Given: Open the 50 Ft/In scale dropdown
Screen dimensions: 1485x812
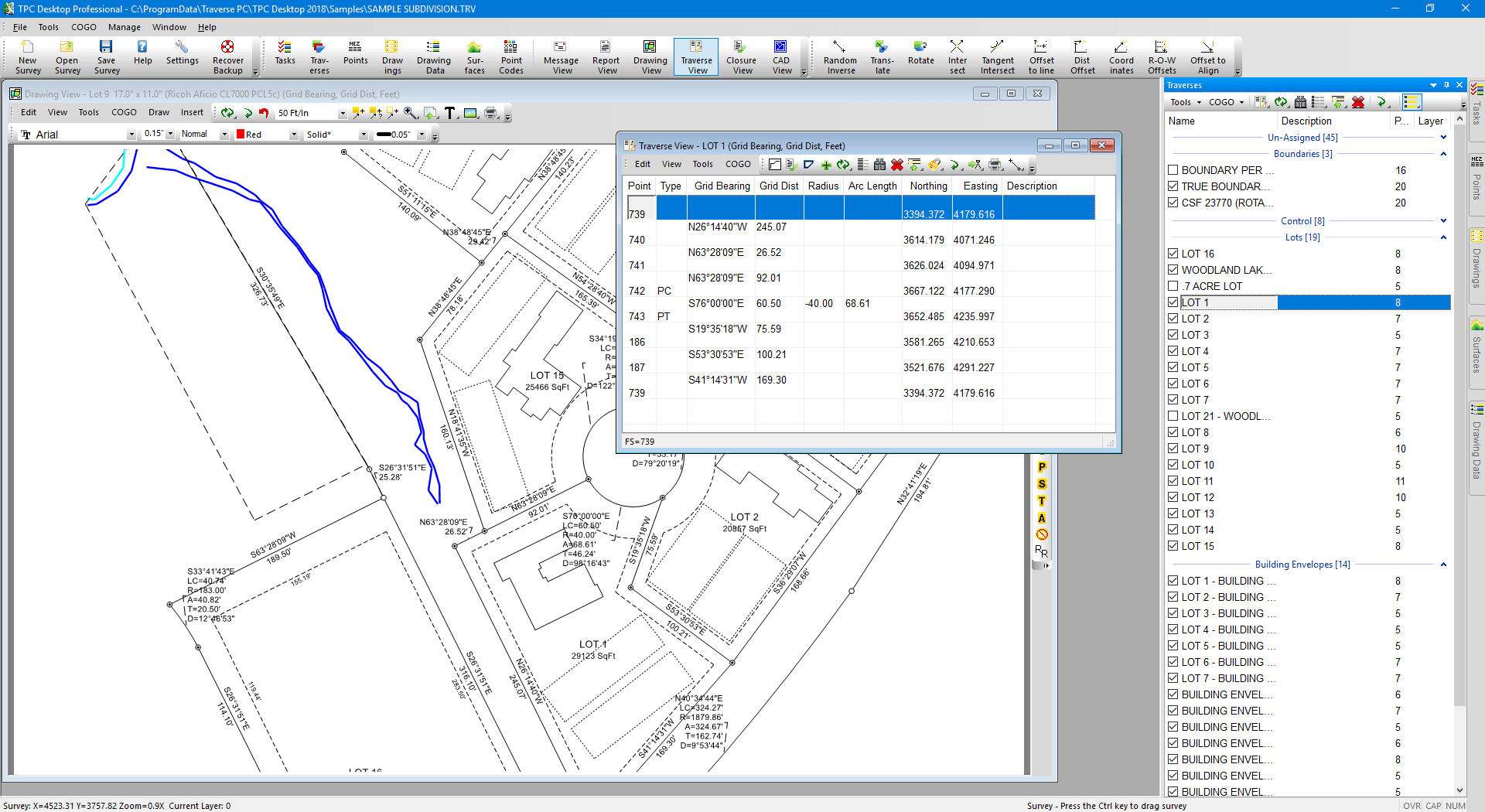Looking at the screenshot, I should point(342,114).
